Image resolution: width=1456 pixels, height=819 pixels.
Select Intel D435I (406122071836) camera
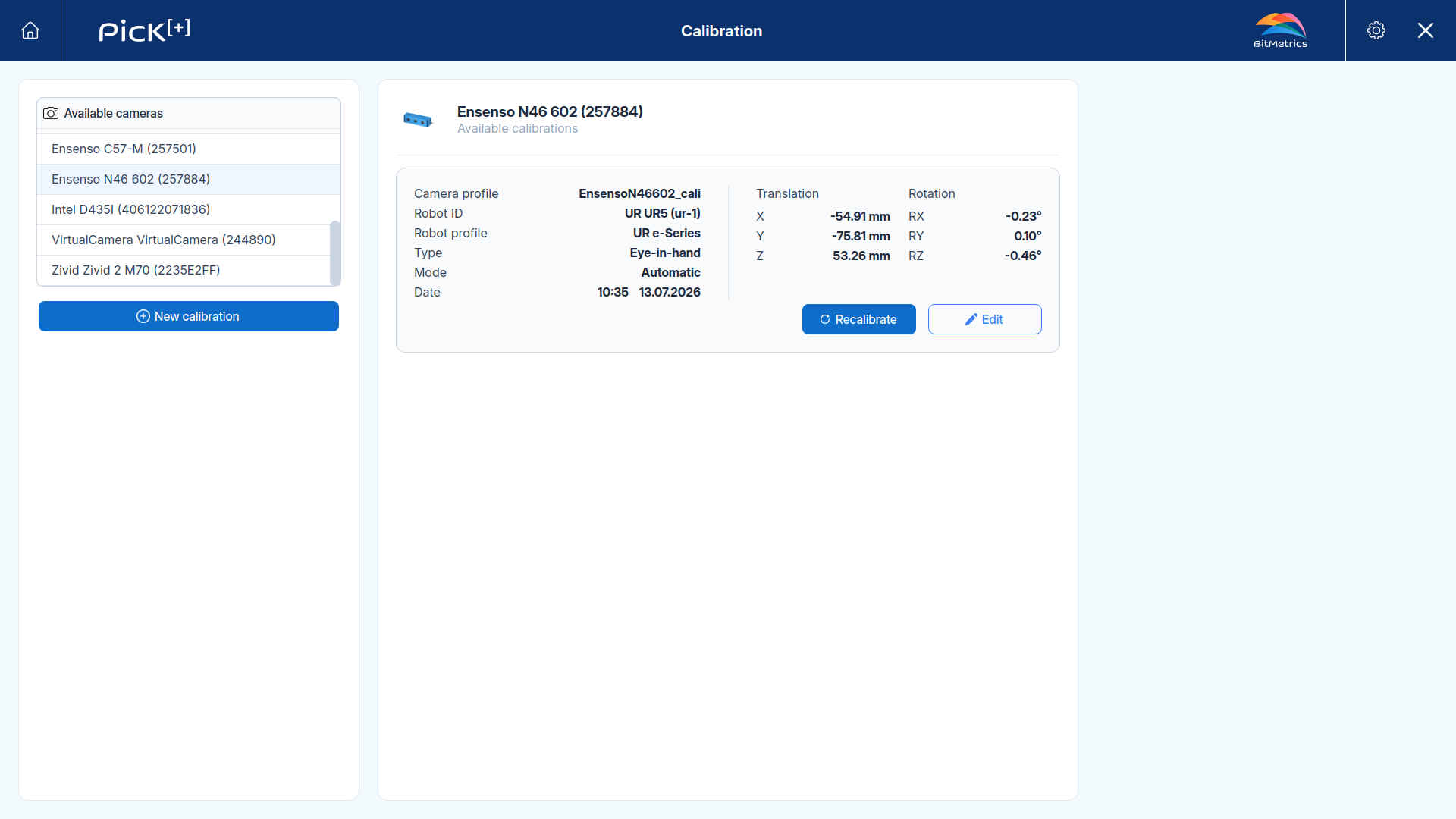coord(189,209)
